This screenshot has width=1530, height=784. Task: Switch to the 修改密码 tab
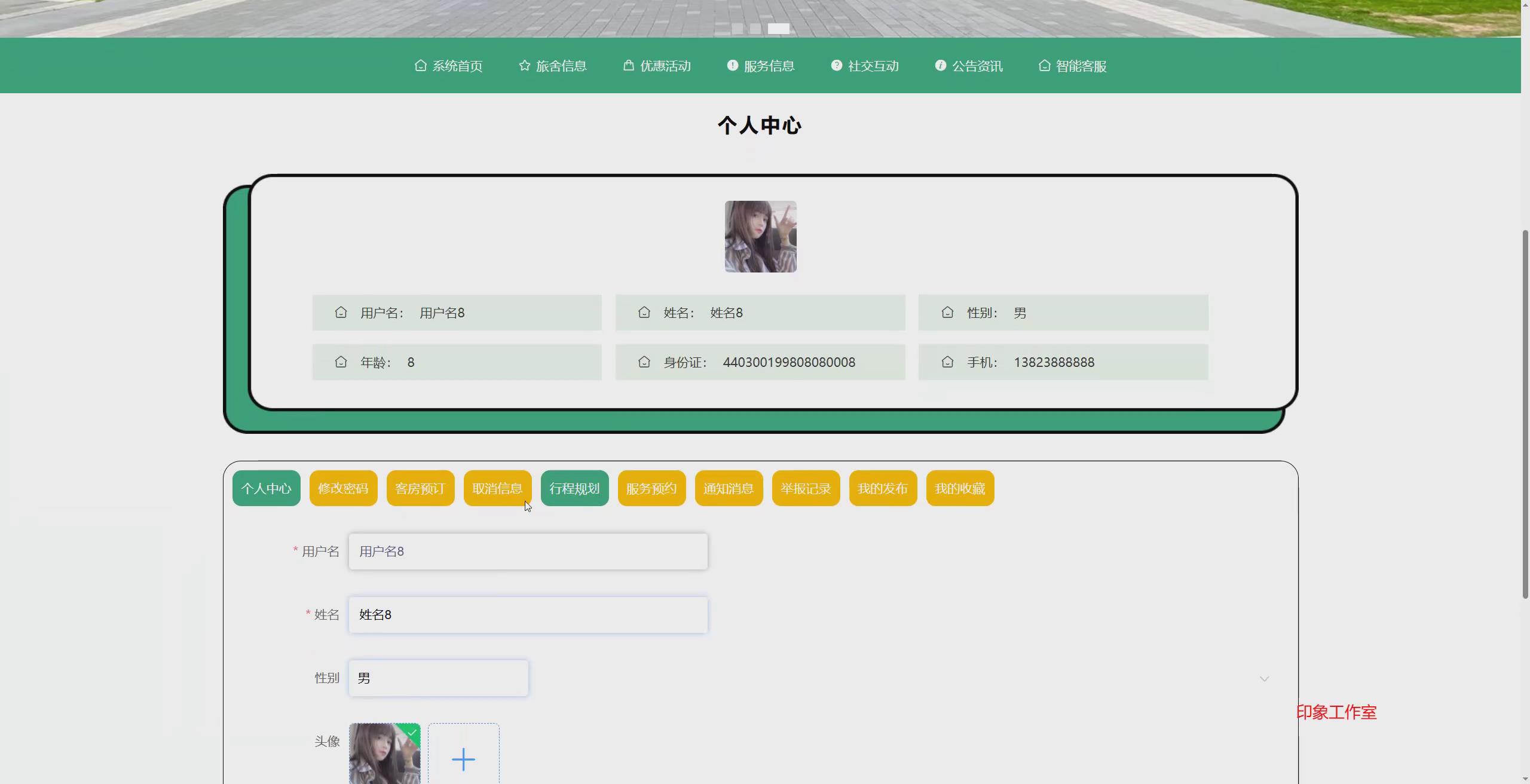[343, 488]
